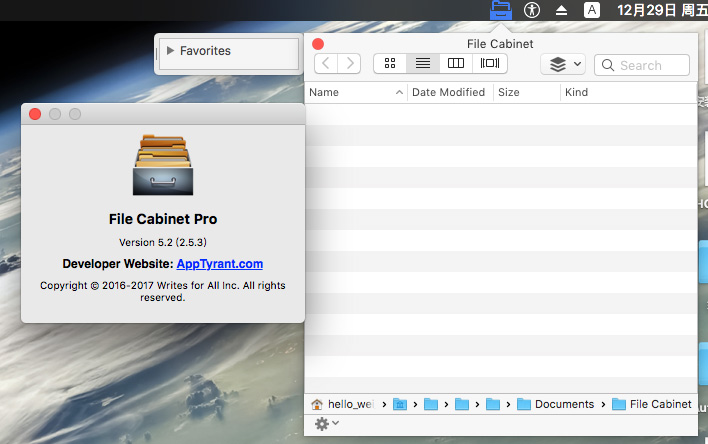Screen dimensions: 708x444
Task: Click the blue File Cabinet menu bar icon
Action: 501,10
